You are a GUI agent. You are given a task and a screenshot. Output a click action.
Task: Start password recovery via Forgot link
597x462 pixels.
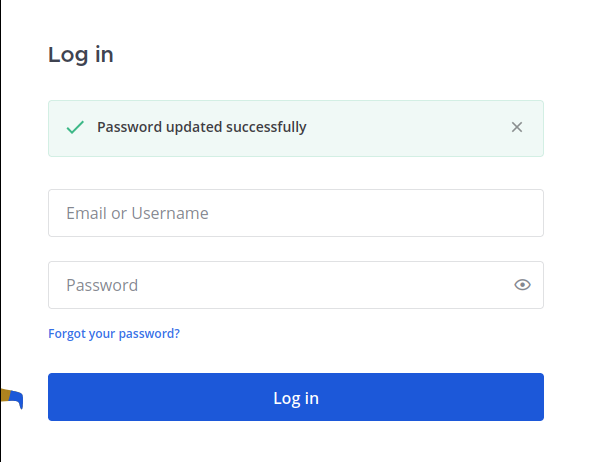tap(114, 334)
